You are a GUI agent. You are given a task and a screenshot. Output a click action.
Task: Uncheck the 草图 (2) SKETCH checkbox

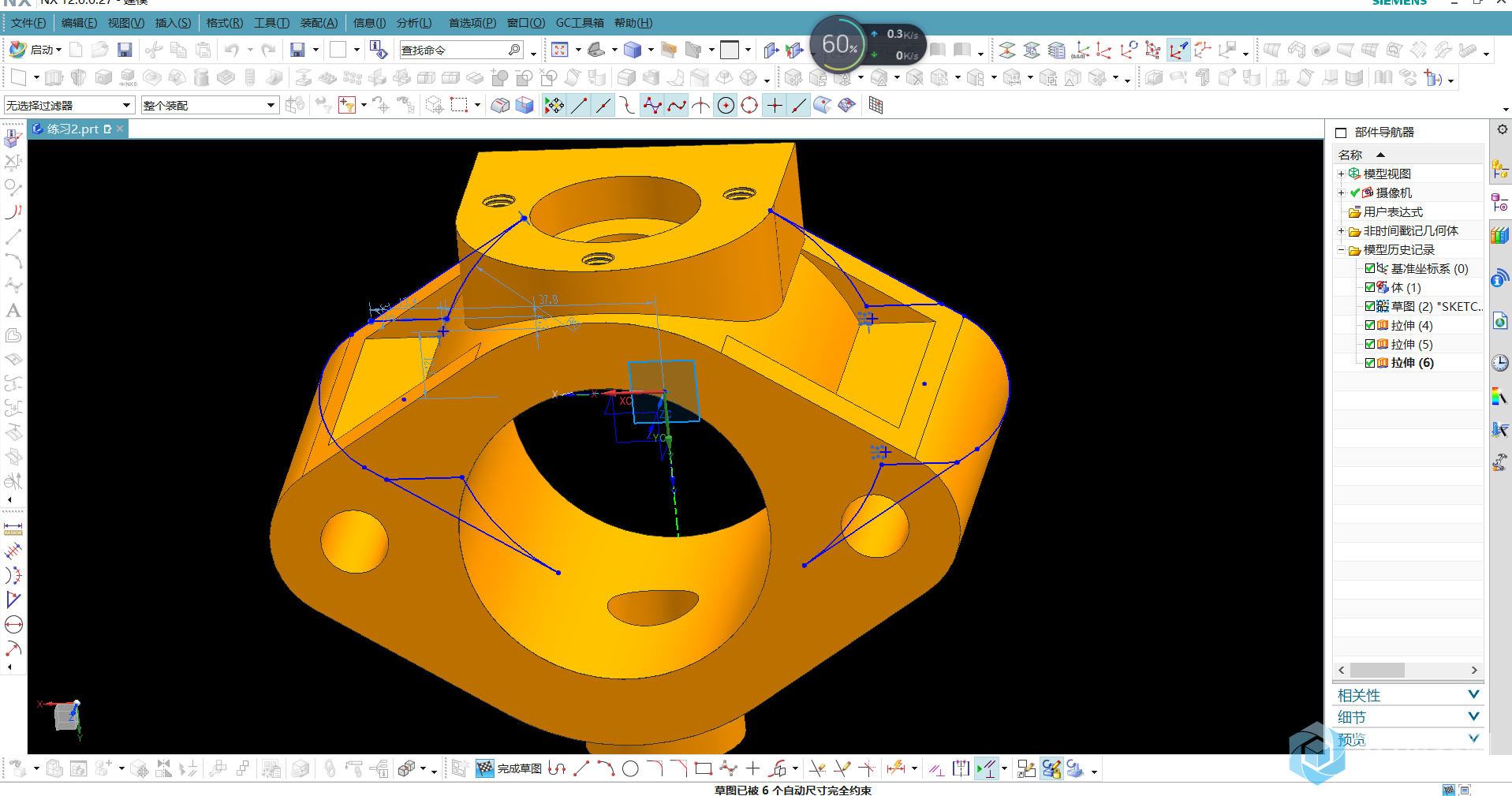pyautogui.click(x=1370, y=306)
